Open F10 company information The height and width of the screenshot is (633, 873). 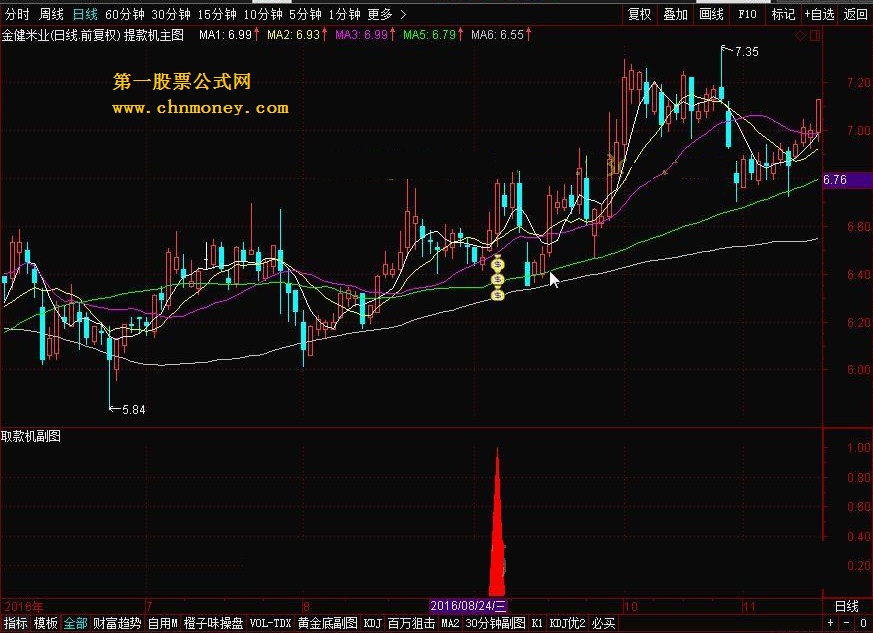click(747, 14)
